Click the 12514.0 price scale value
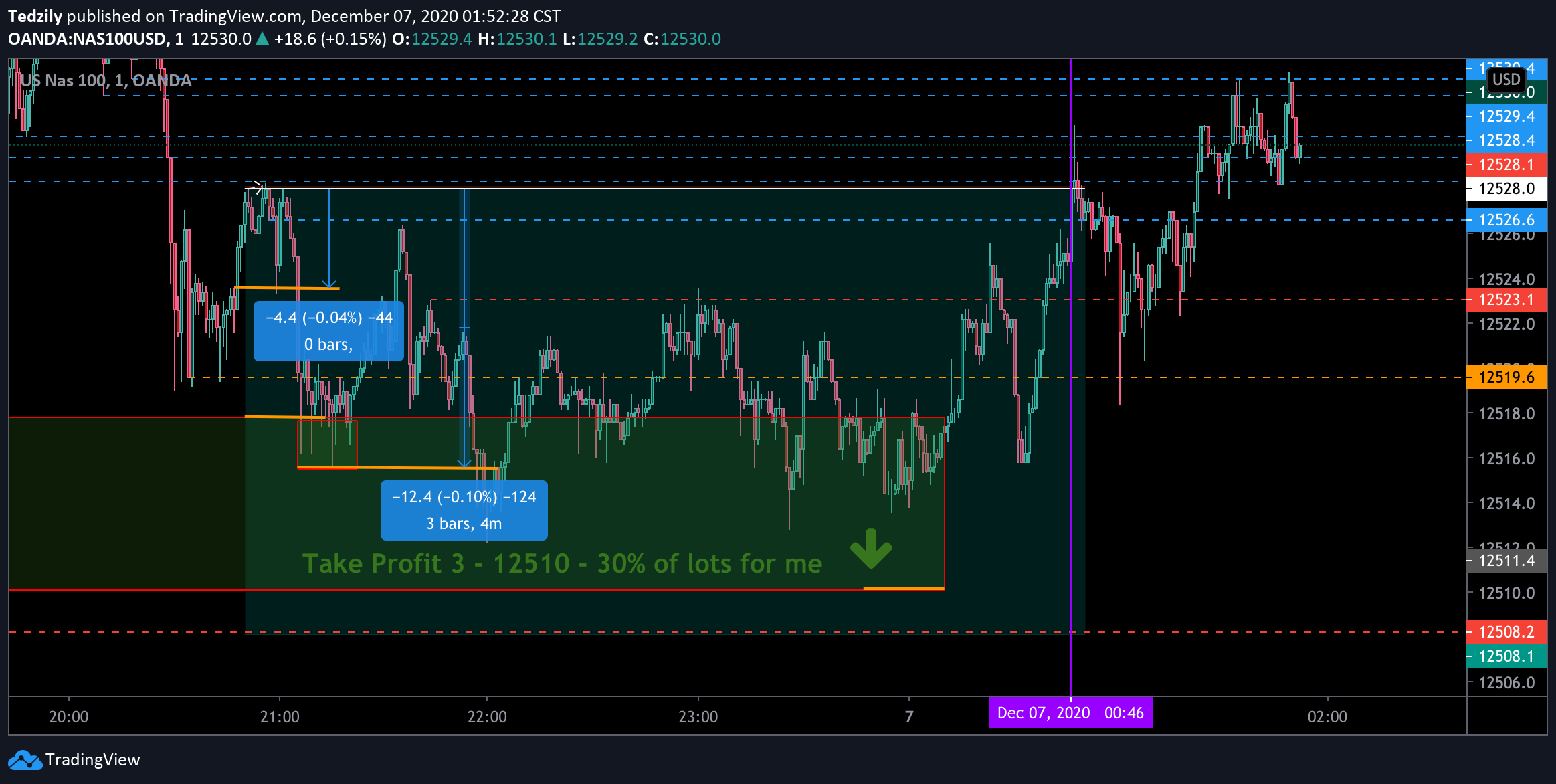Viewport: 1556px width, 784px height. pos(1506,504)
